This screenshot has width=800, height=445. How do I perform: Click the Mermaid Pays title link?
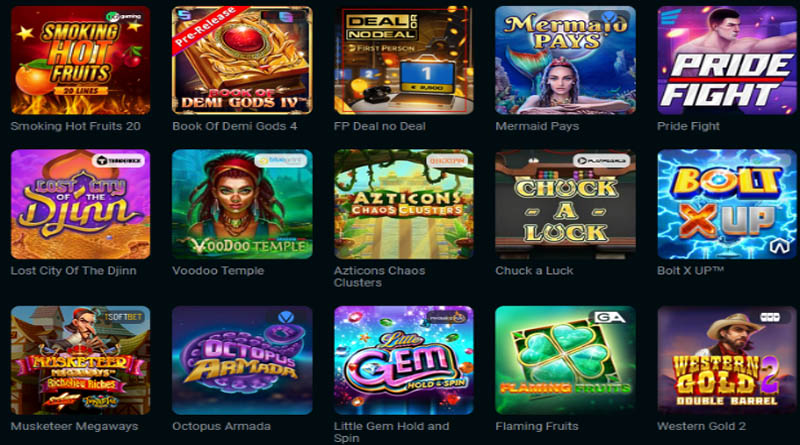537,126
